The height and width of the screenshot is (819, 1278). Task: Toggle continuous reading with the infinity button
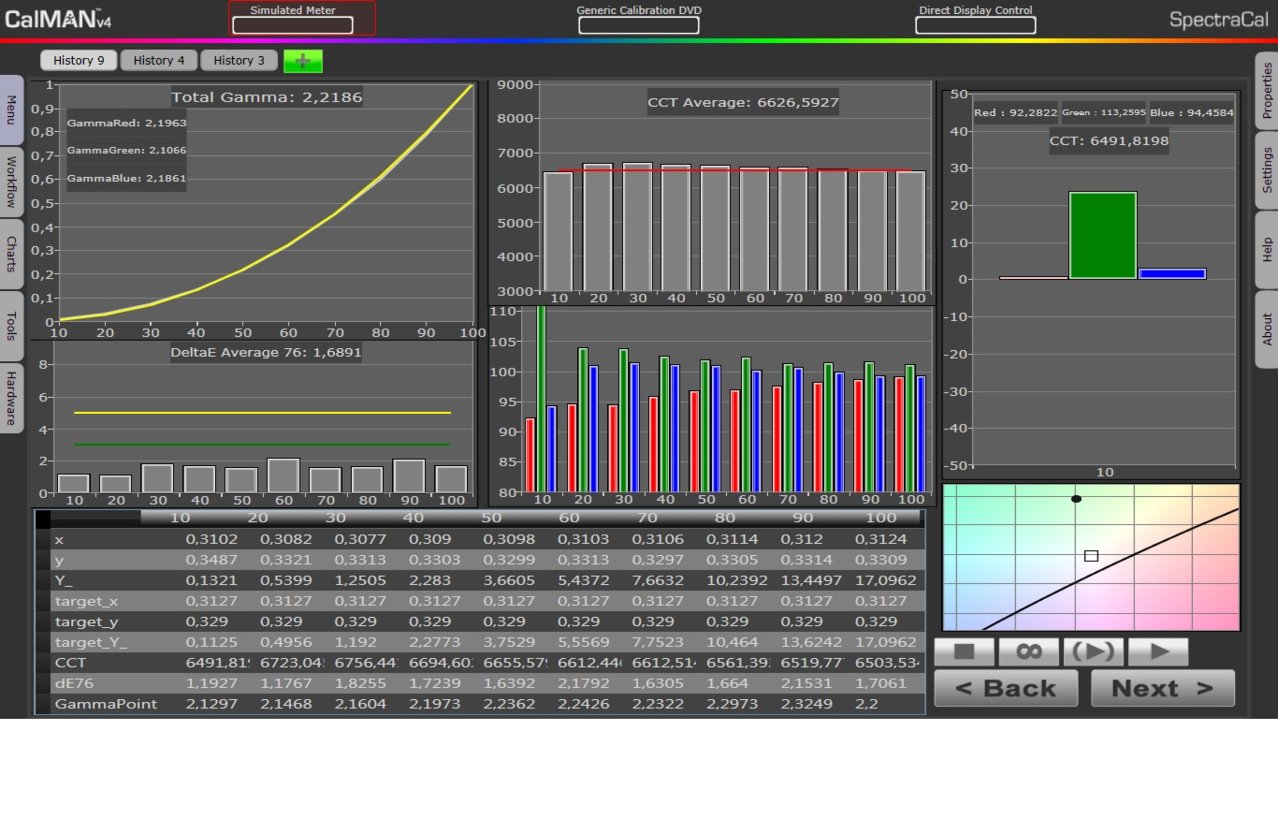point(1029,652)
